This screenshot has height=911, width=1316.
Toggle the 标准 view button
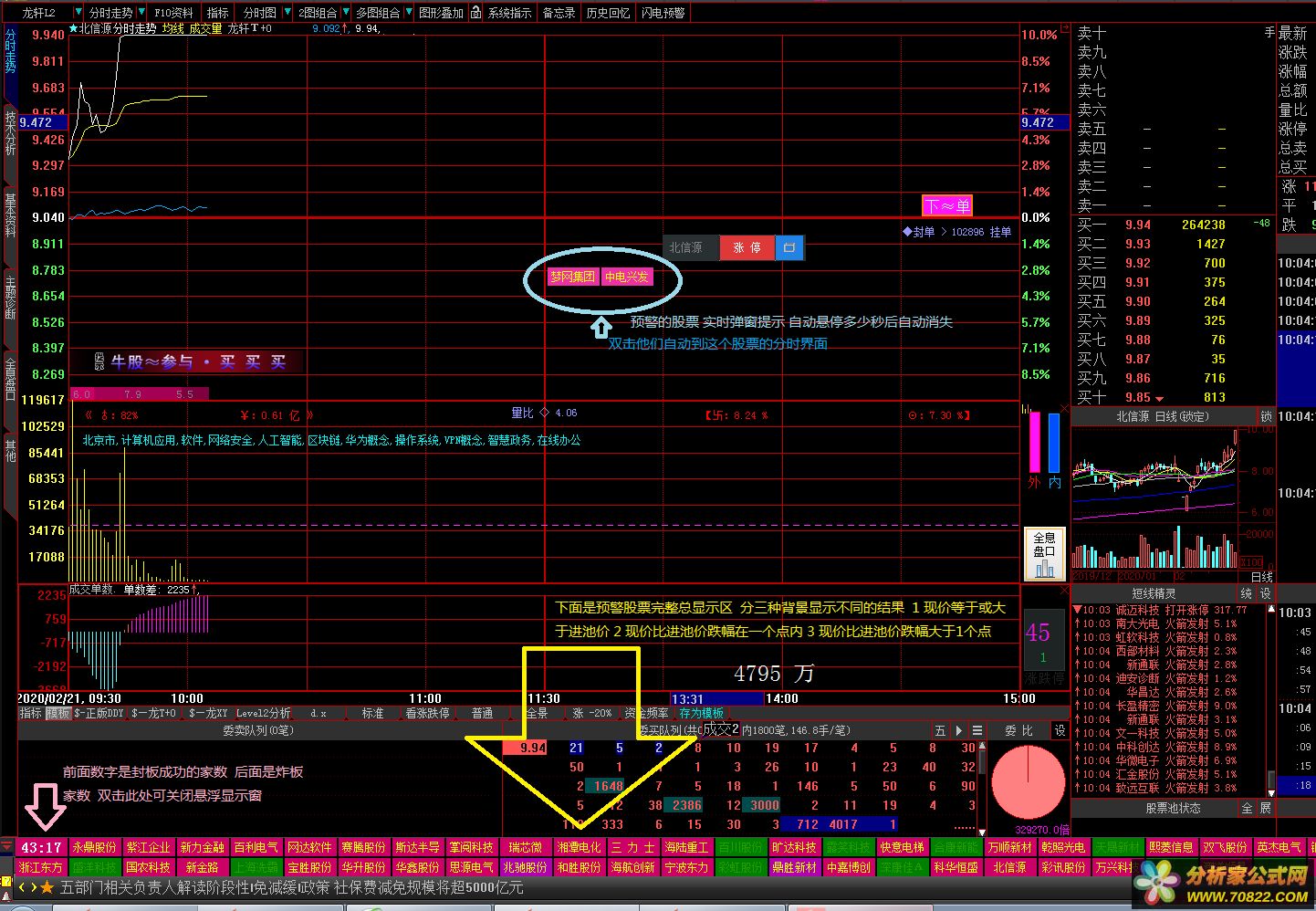coord(372,713)
